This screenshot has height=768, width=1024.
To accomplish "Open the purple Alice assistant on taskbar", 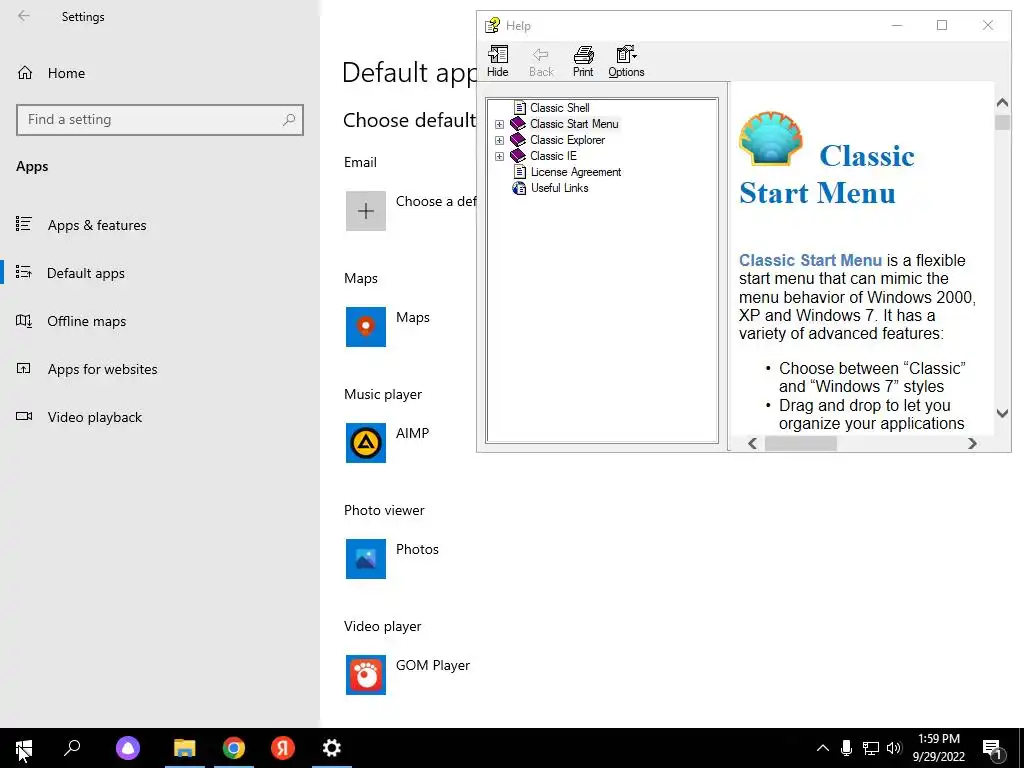I will [128, 748].
